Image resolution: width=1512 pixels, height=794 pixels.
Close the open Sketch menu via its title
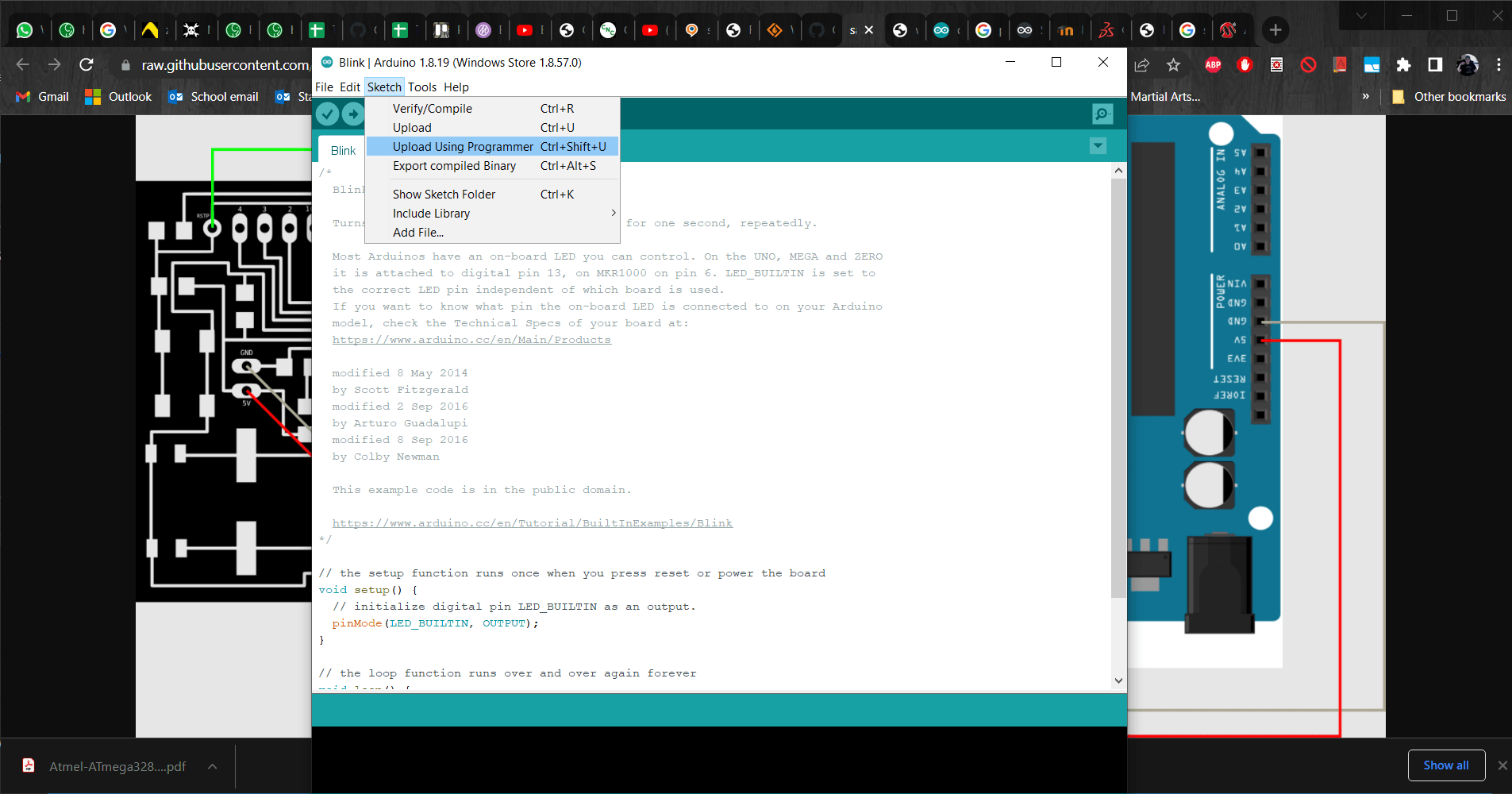[384, 87]
